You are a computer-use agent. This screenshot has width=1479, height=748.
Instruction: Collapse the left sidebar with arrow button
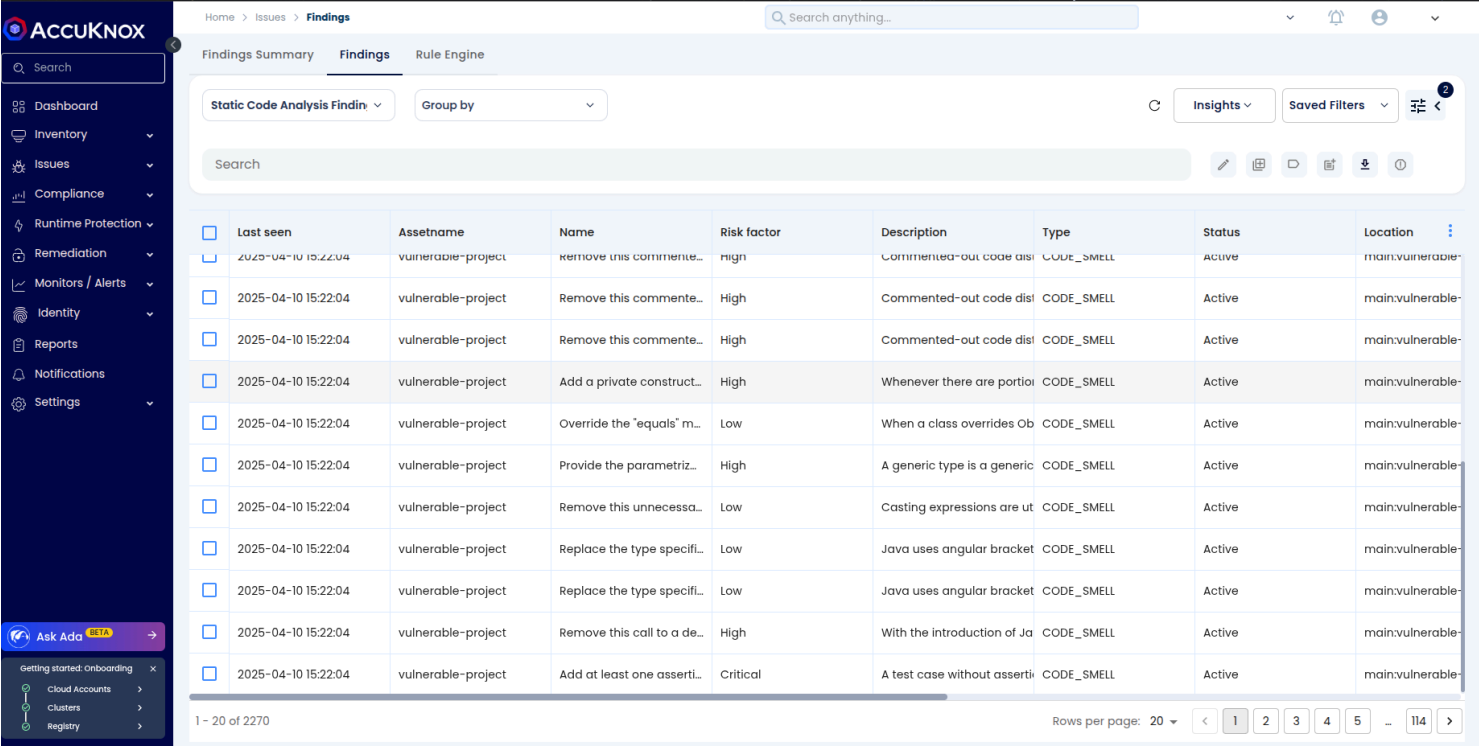point(173,45)
